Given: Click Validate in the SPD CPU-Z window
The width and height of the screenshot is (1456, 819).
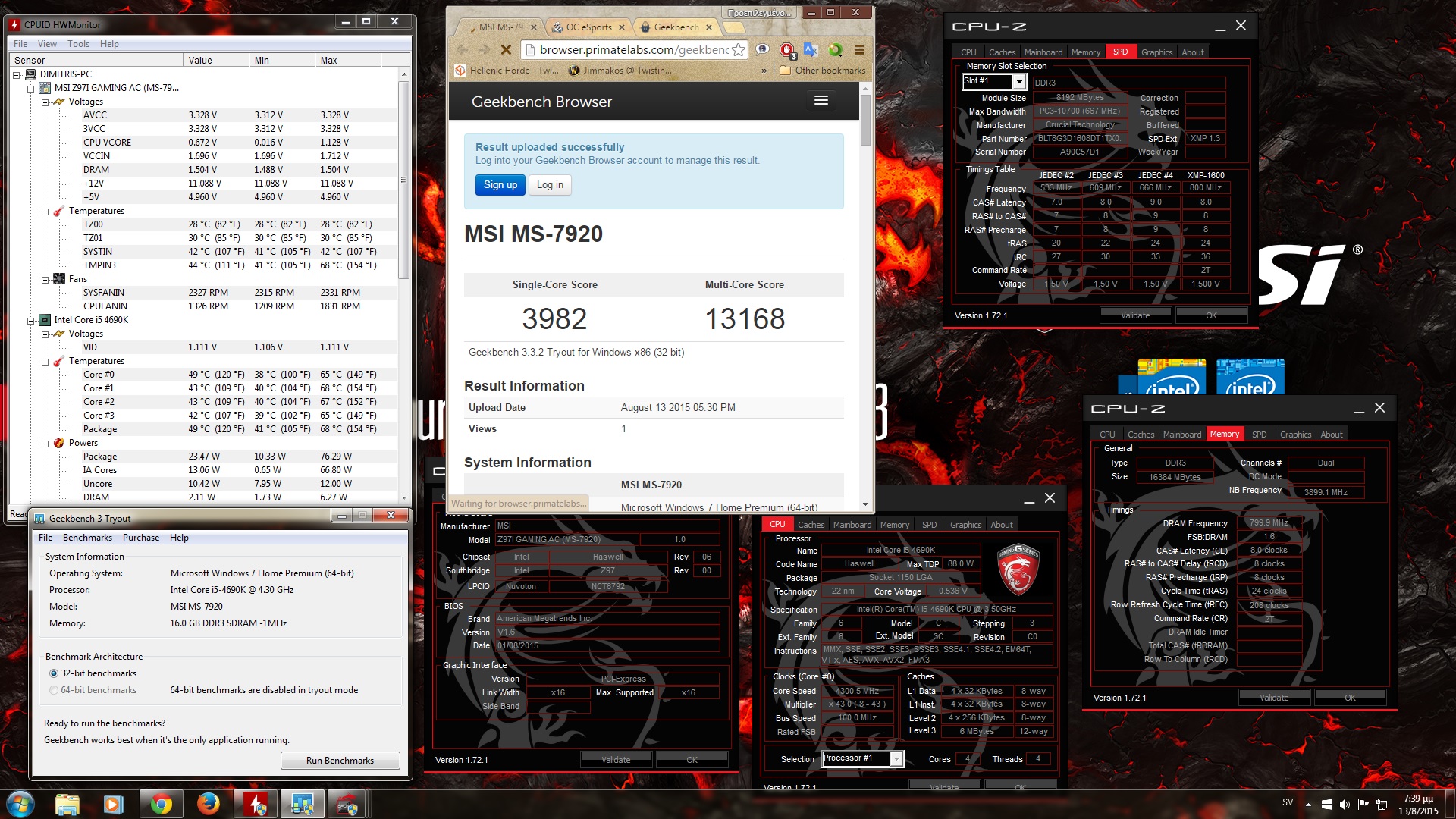Looking at the screenshot, I should (x=1135, y=315).
